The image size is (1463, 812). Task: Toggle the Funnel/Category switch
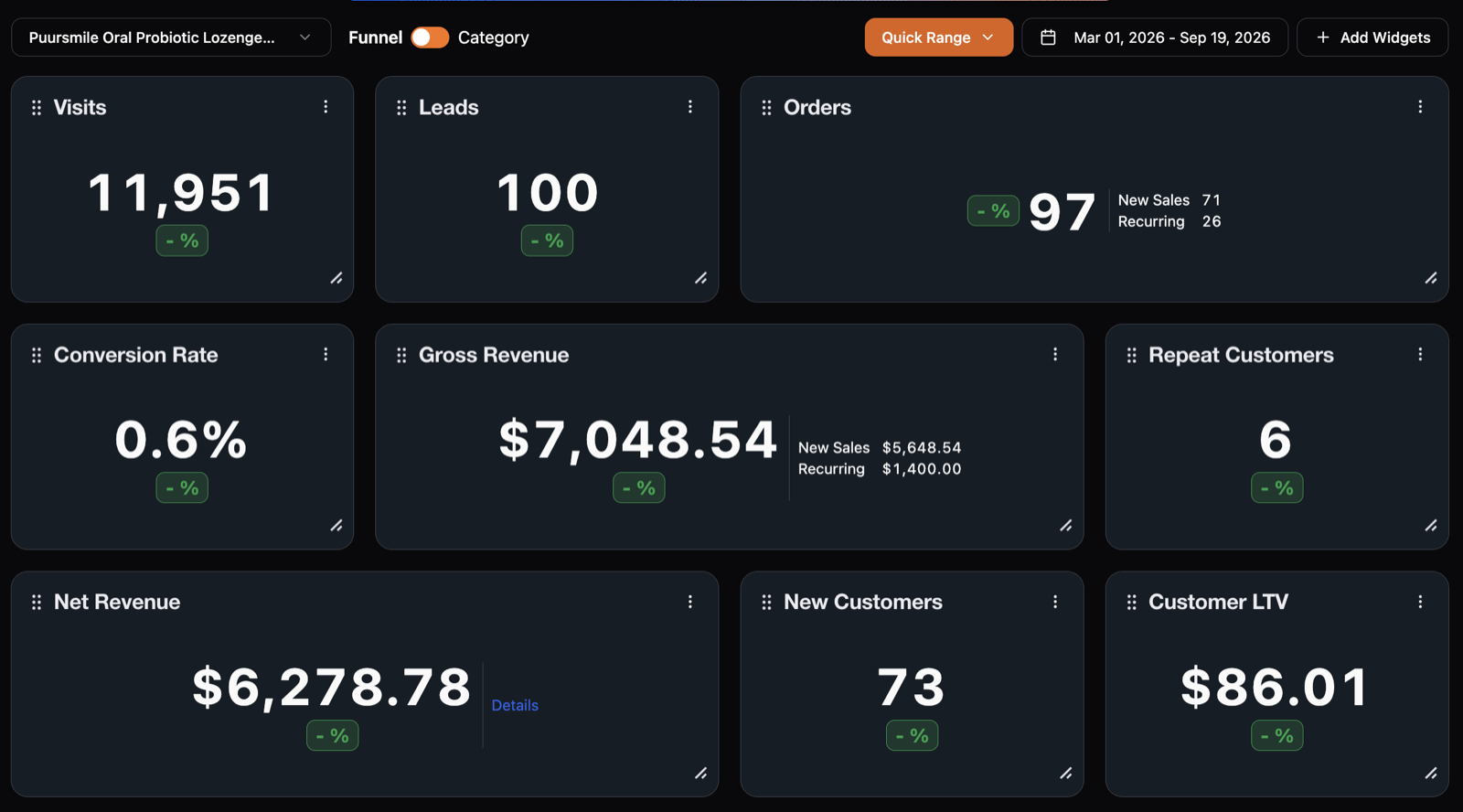point(430,37)
